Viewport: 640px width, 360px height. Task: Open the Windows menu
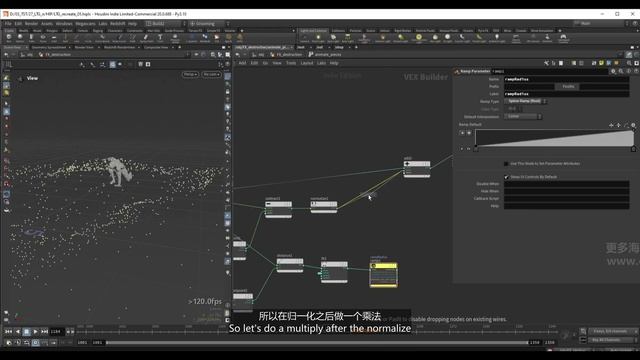tap(64, 24)
